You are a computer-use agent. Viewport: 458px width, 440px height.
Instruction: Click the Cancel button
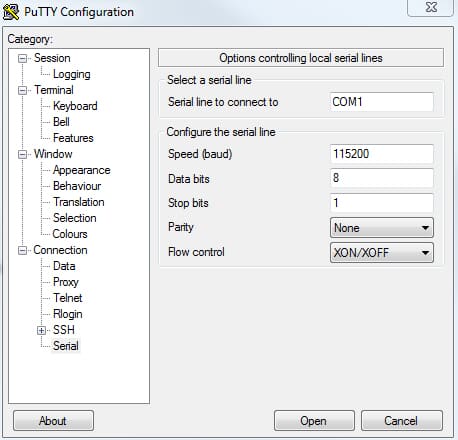(402, 421)
